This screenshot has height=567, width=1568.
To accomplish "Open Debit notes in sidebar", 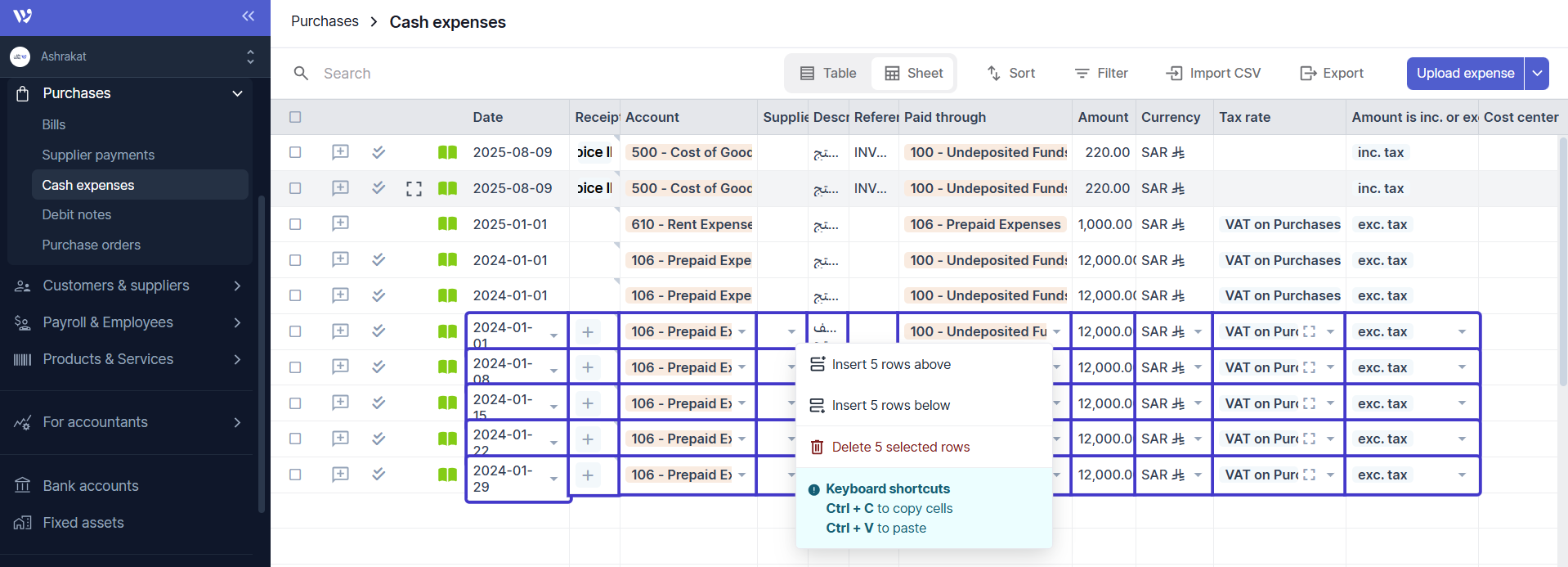I will (77, 214).
